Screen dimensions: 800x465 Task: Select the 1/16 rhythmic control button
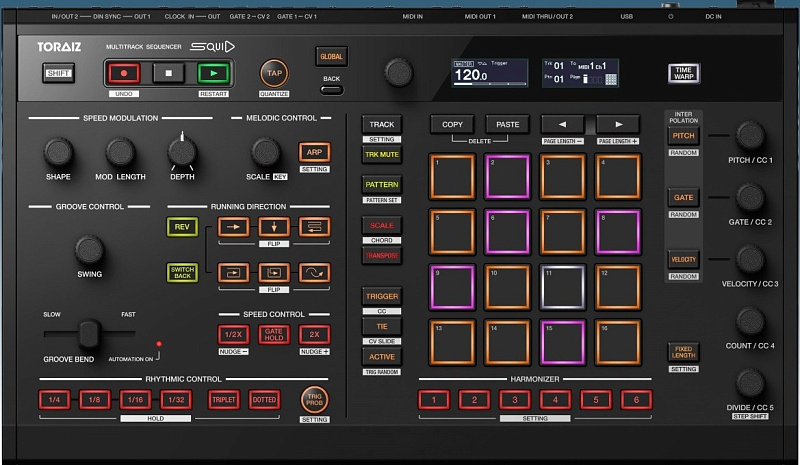(135, 399)
